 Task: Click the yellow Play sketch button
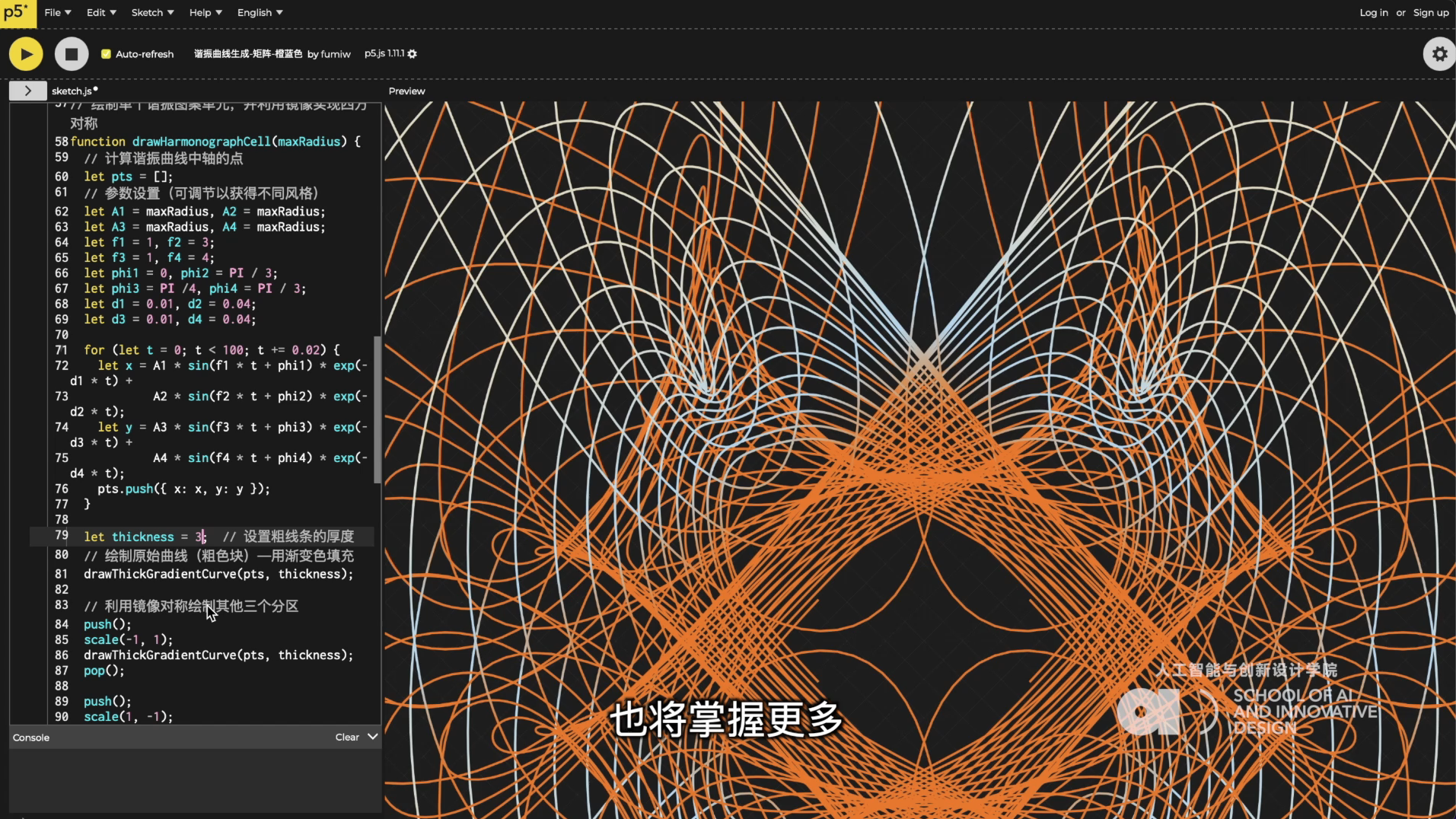coord(26,54)
